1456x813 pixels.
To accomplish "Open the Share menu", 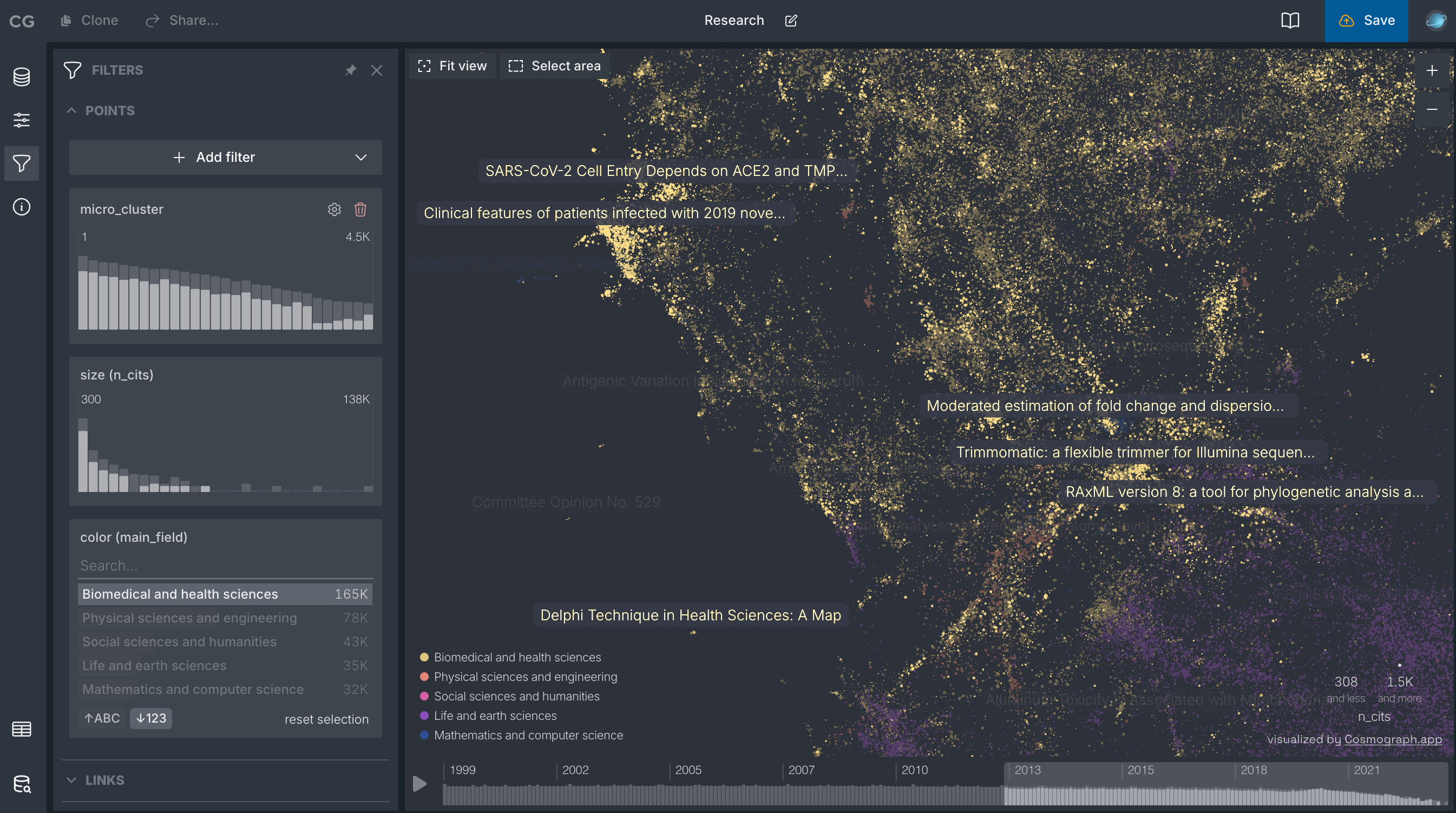I will coord(182,21).
